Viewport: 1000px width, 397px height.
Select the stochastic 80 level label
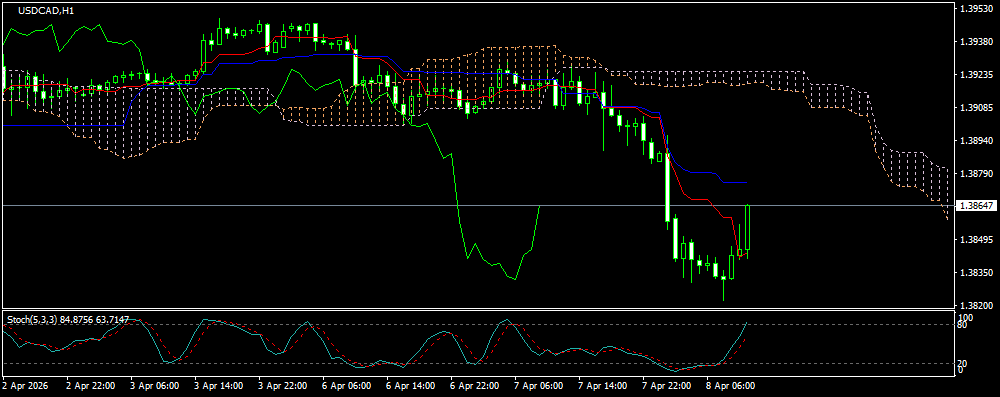tap(963, 325)
